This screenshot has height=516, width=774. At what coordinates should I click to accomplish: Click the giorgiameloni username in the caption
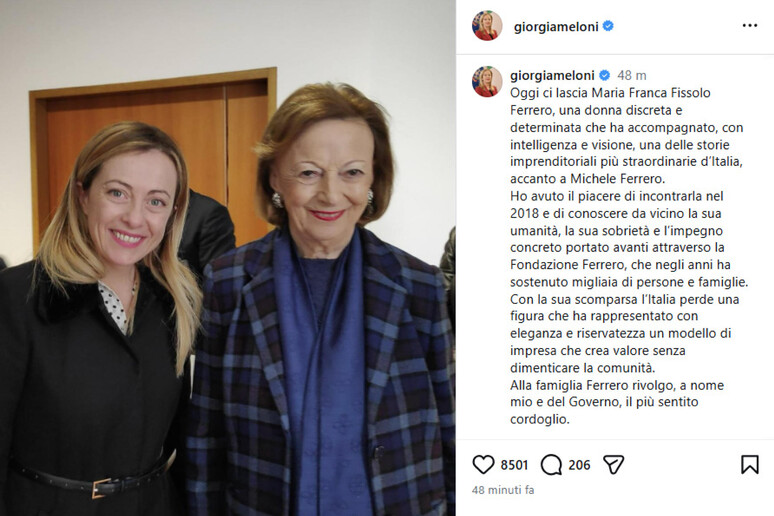552,76
